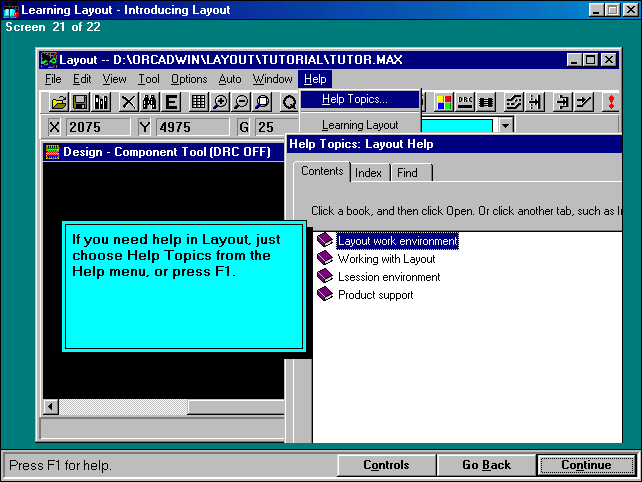Click the red toolbar icon at far right

pos(610,102)
